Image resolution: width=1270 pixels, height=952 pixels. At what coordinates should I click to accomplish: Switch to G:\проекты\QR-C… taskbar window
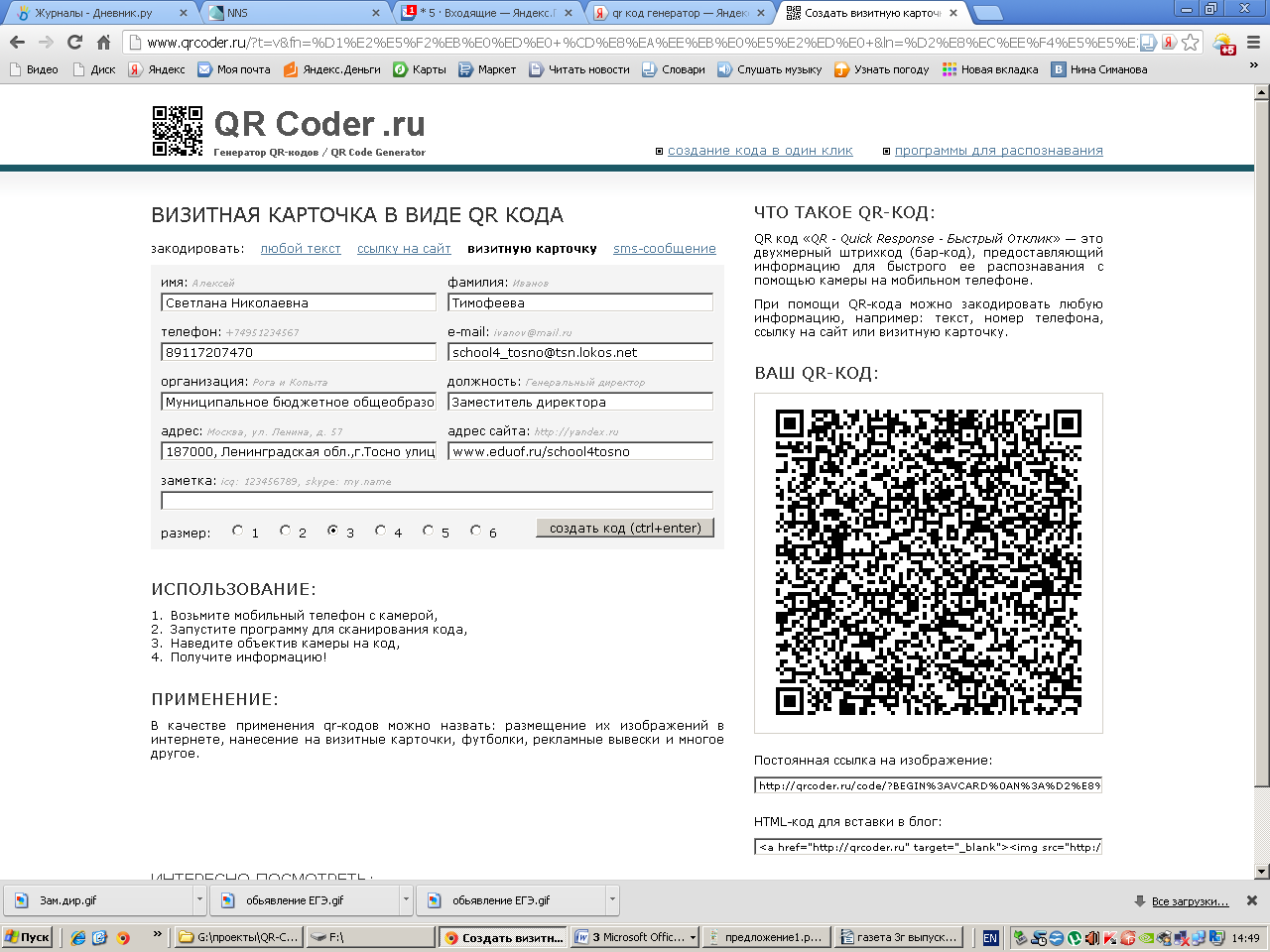point(239,937)
